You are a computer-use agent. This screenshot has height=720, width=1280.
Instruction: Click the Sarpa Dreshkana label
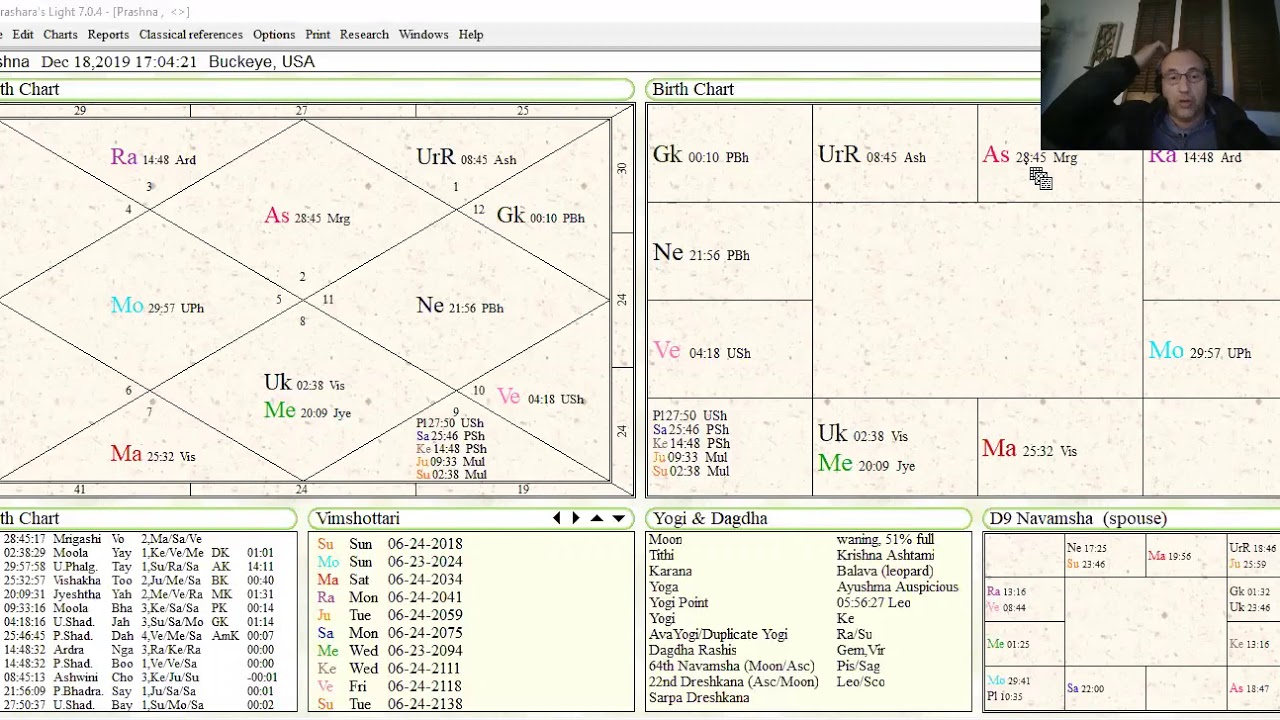[x=699, y=698]
